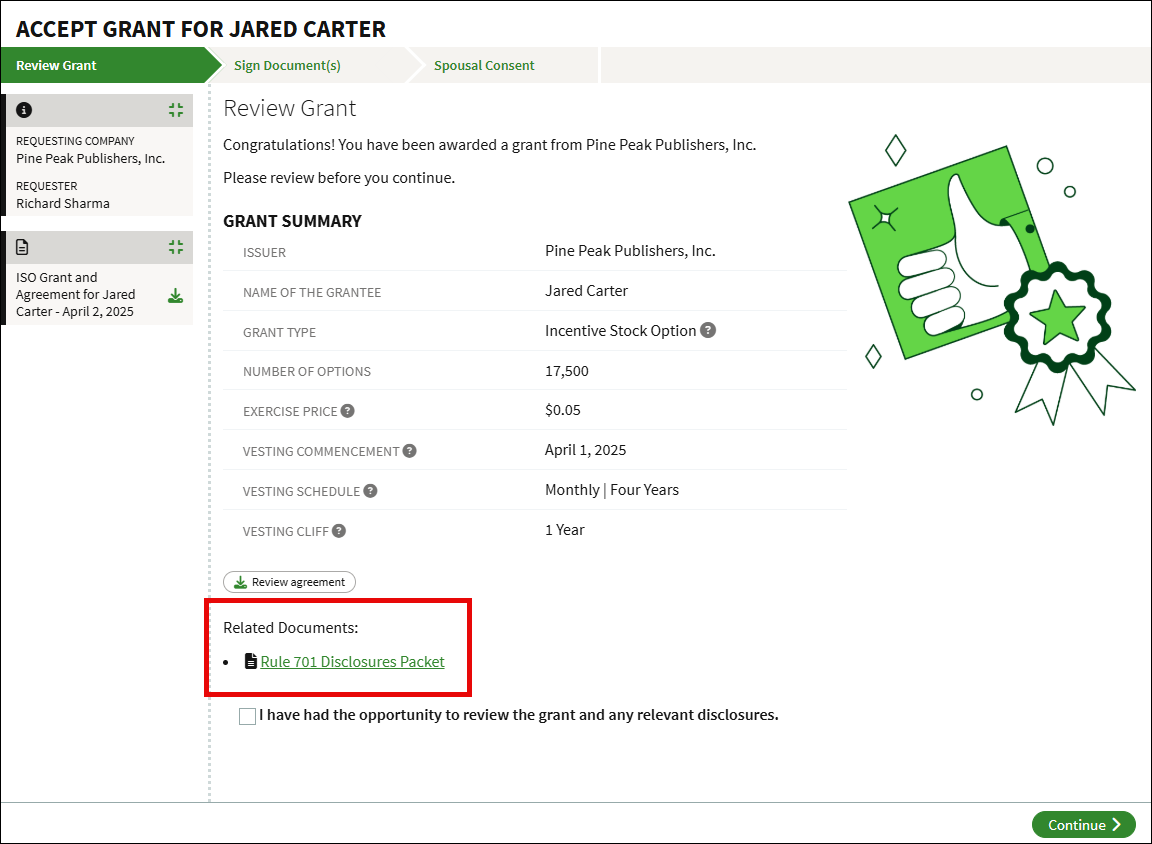Click help icon beside Exercise Price
Screen dimensions: 1152x844
tap(347, 411)
